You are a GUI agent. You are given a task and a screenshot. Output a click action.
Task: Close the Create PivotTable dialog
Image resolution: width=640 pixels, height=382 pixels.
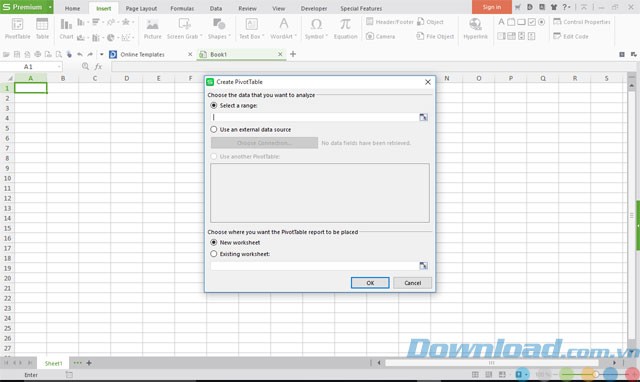coord(428,82)
